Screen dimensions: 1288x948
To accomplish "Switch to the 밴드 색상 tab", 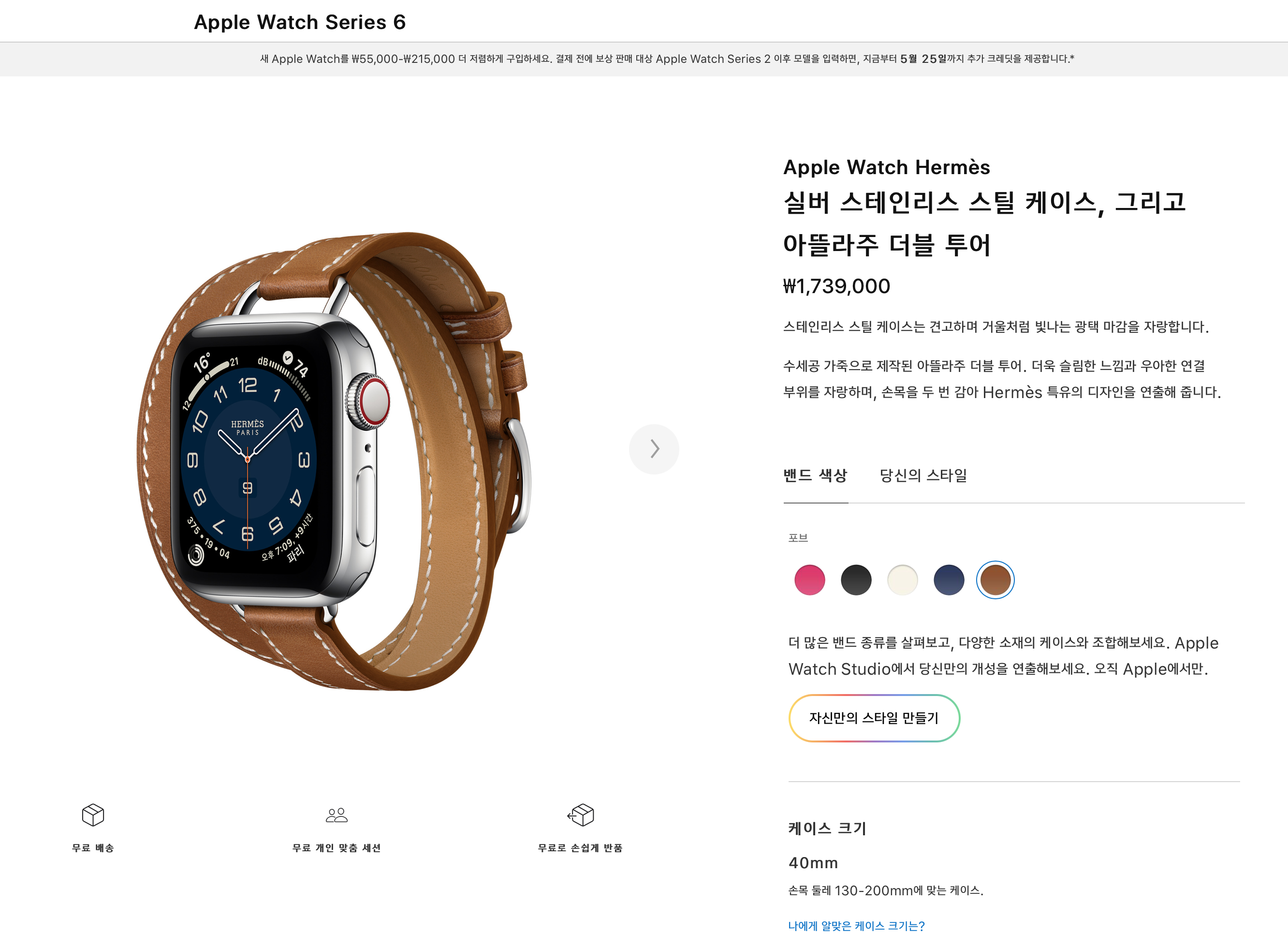I will (x=815, y=475).
